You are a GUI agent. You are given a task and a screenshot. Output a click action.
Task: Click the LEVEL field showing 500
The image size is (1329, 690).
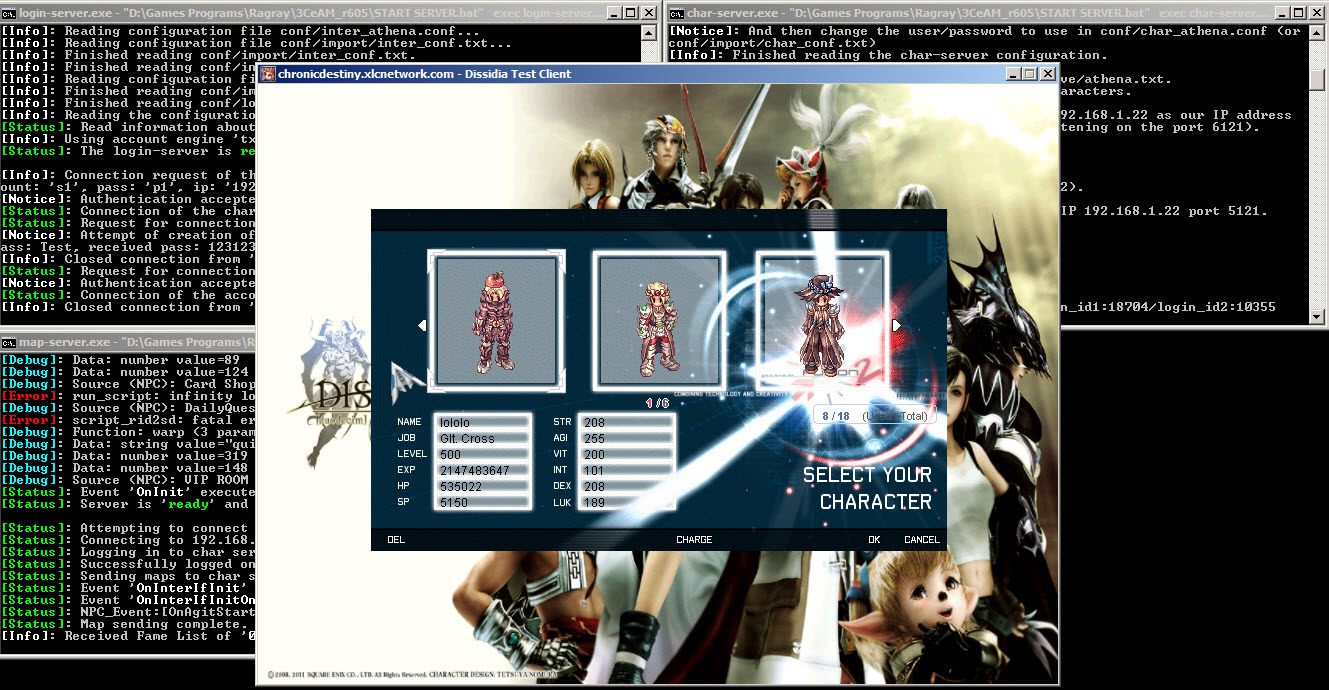click(x=483, y=454)
